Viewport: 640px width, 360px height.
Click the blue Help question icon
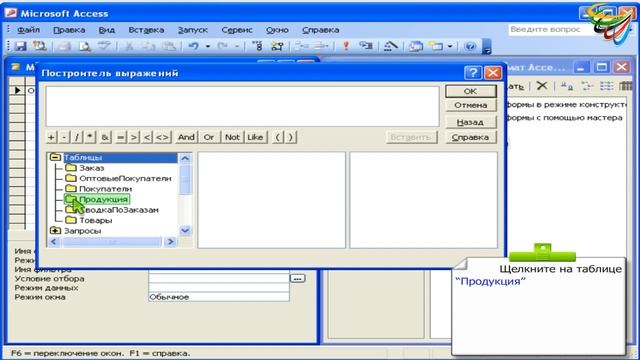tap(470, 46)
